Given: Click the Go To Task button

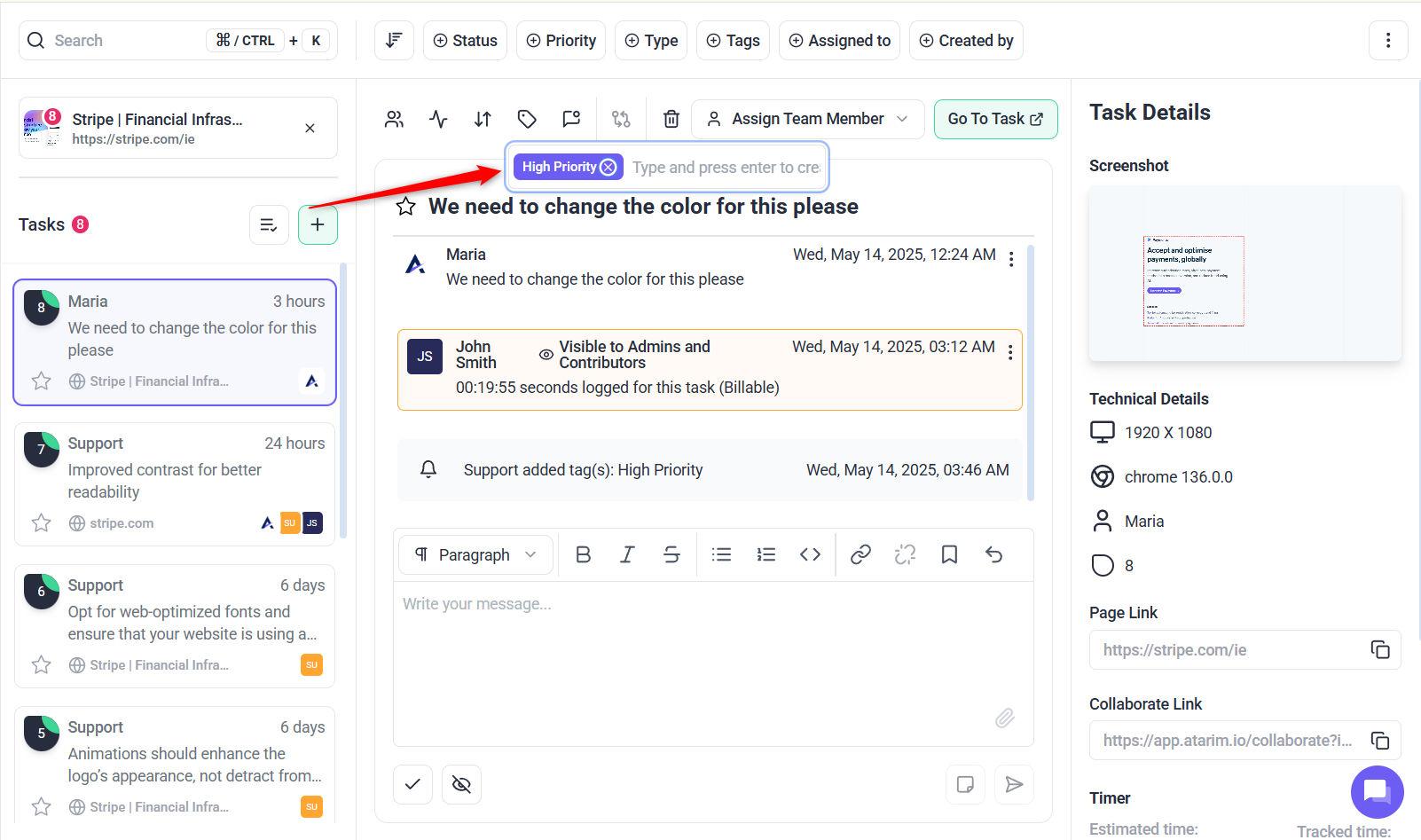Looking at the screenshot, I should click(x=995, y=119).
